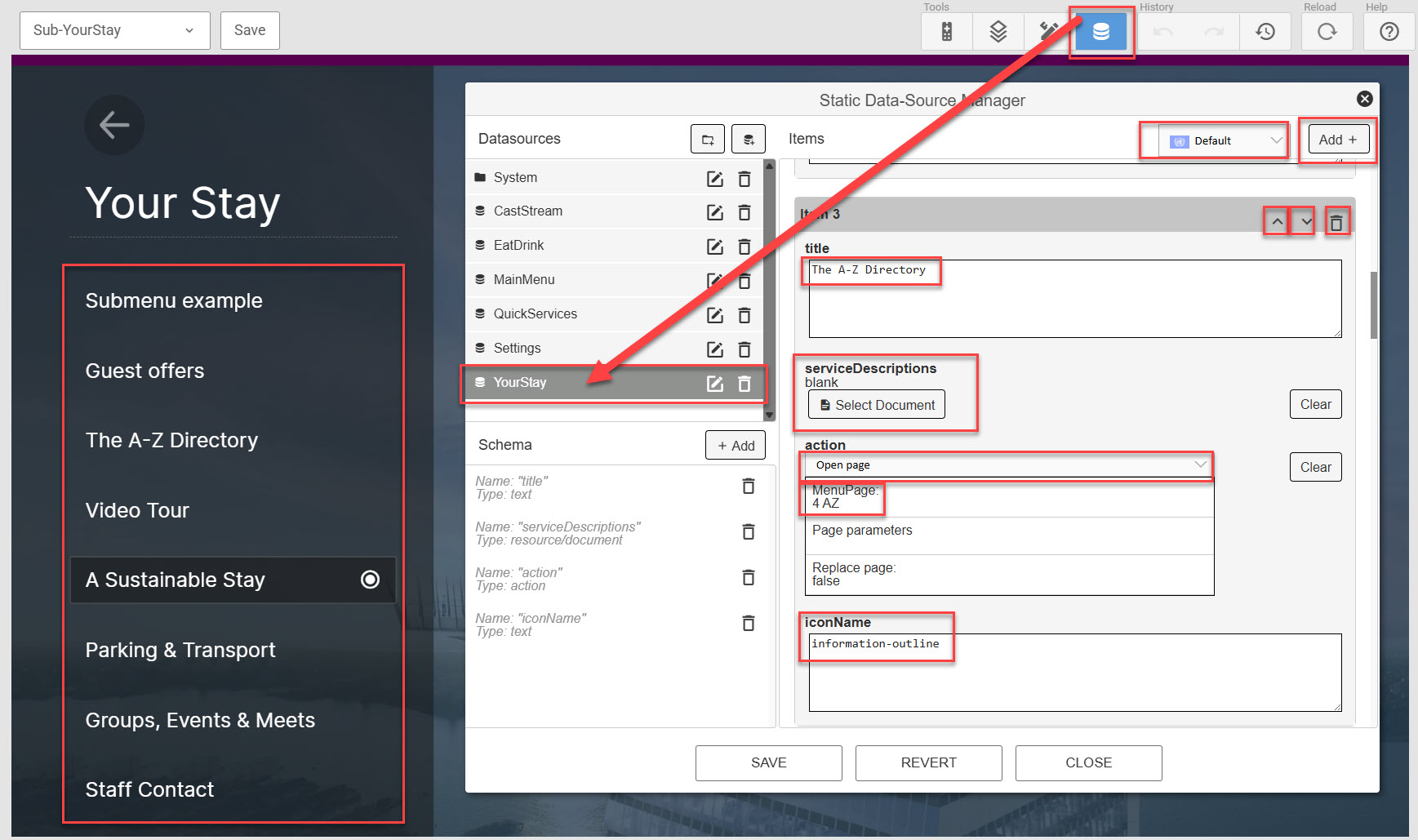
Task: Open the Help question mark icon
Action: 1389,32
